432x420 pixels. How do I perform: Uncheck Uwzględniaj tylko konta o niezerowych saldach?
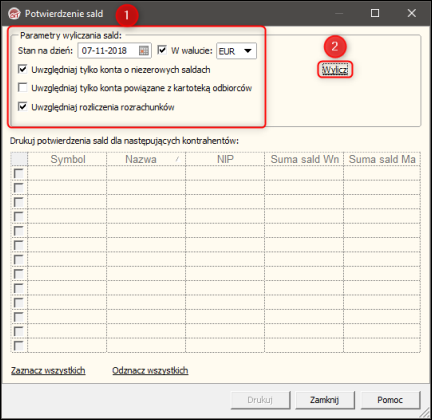point(23,69)
